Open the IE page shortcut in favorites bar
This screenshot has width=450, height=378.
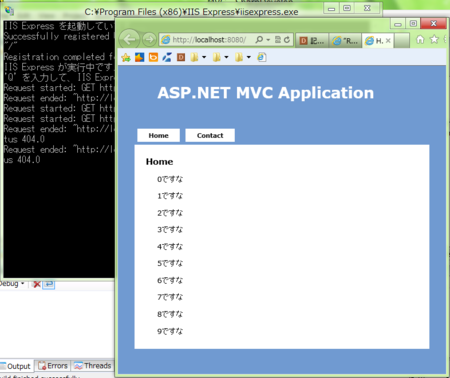262,57
